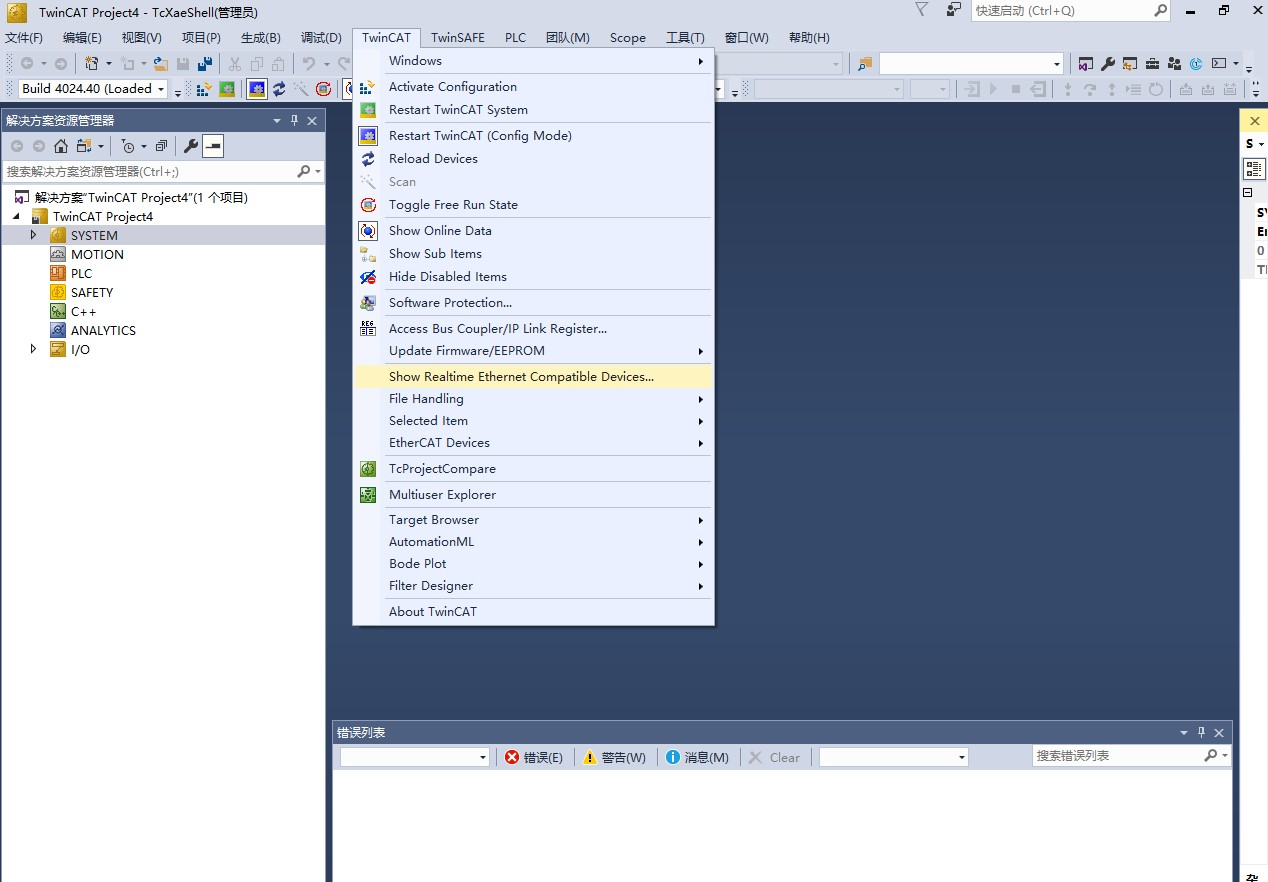Click Properties wrench in Solution Explorer toolbar
Image resolution: width=1268 pixels, height=882 pixels.
[191, 146]
